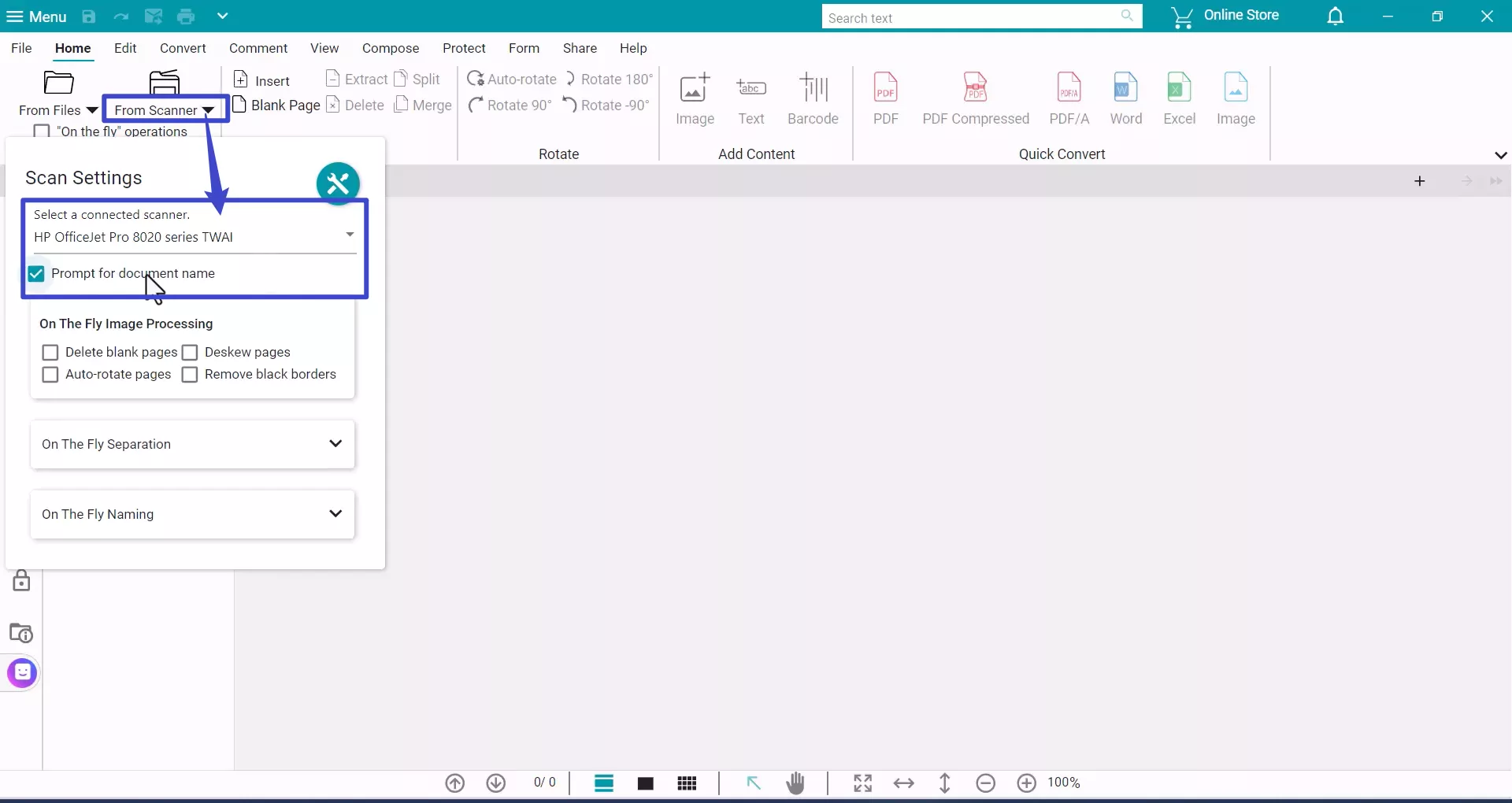Viewport: 1512px width, 803px height.
Task: Activate the Hand pan tool
Action: (x=795, y=783)
